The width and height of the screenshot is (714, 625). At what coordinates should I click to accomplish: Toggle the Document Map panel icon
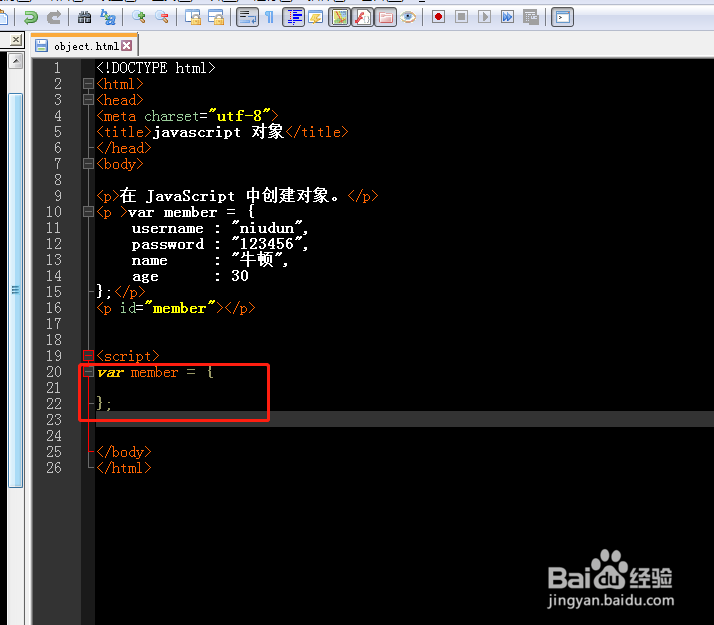[340, 17]
